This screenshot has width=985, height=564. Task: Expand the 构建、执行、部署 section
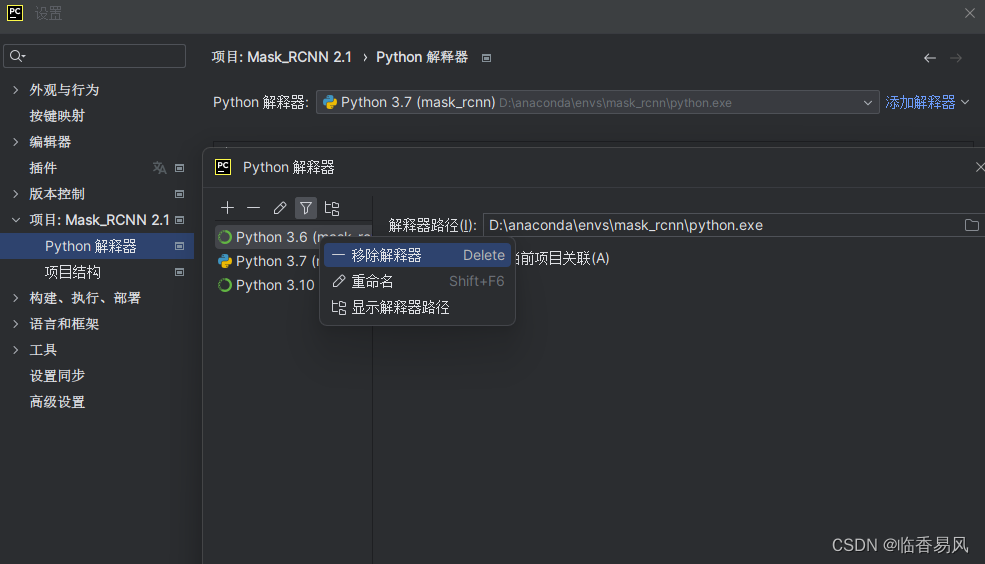click(16, 298)
